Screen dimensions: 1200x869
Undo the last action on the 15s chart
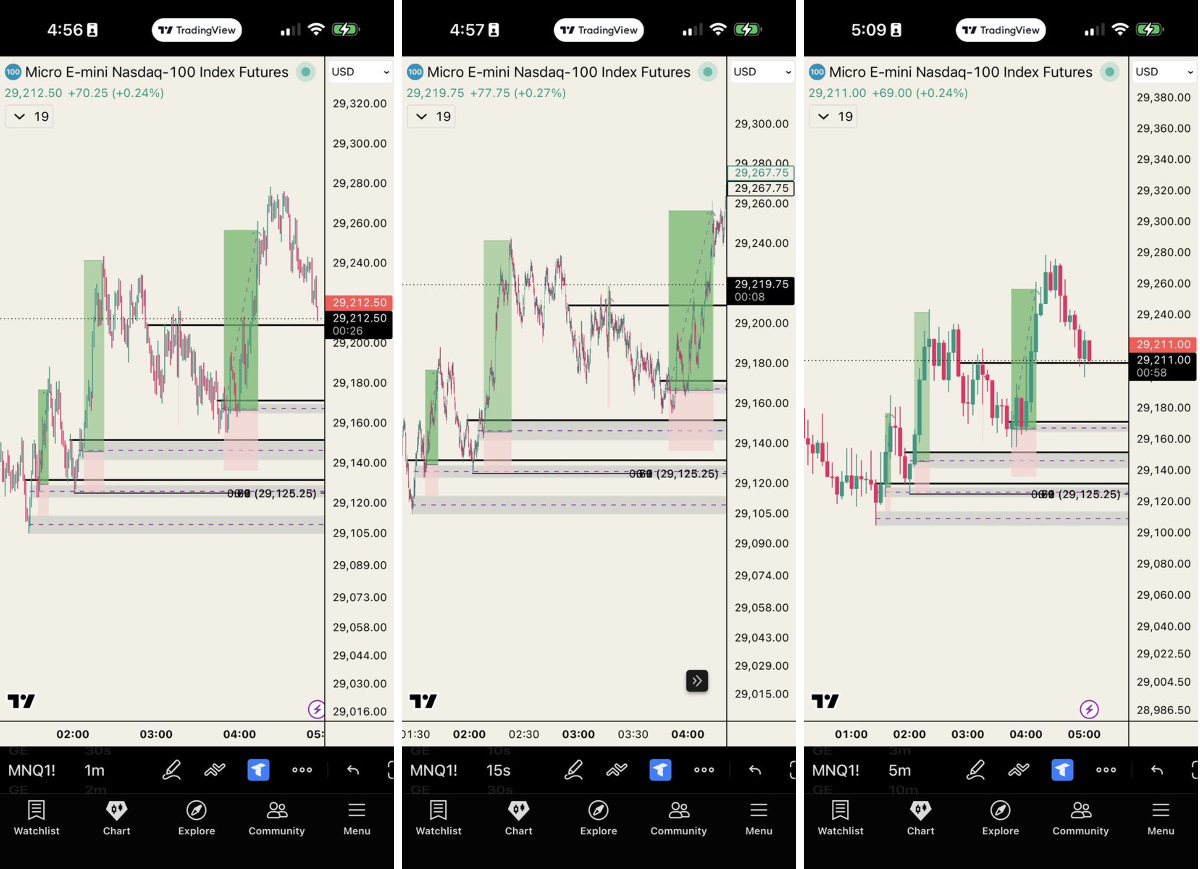coord(755,770)
